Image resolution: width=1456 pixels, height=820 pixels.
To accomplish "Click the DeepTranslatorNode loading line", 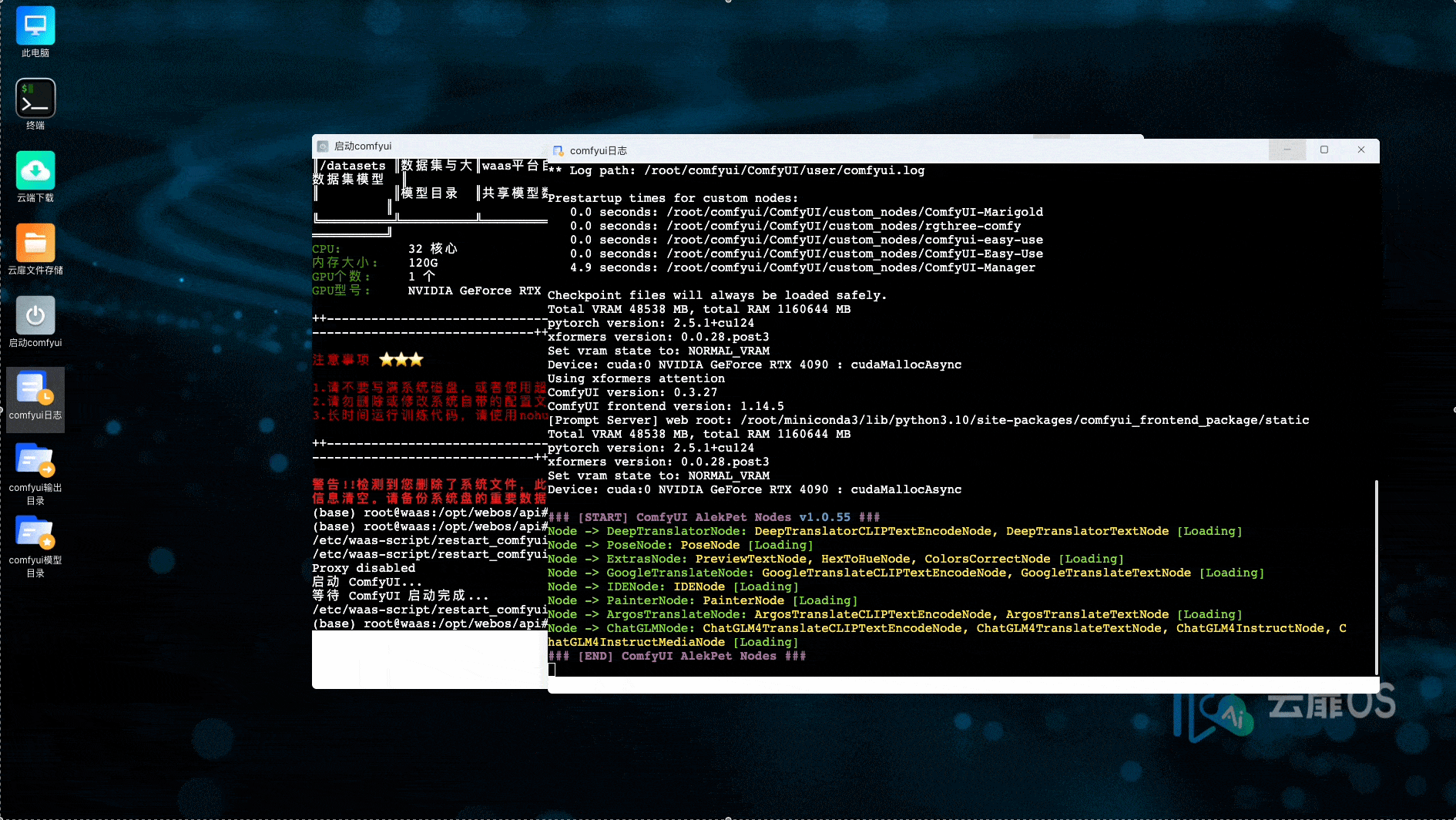I will pyautogui.click(x=894, y=532).
